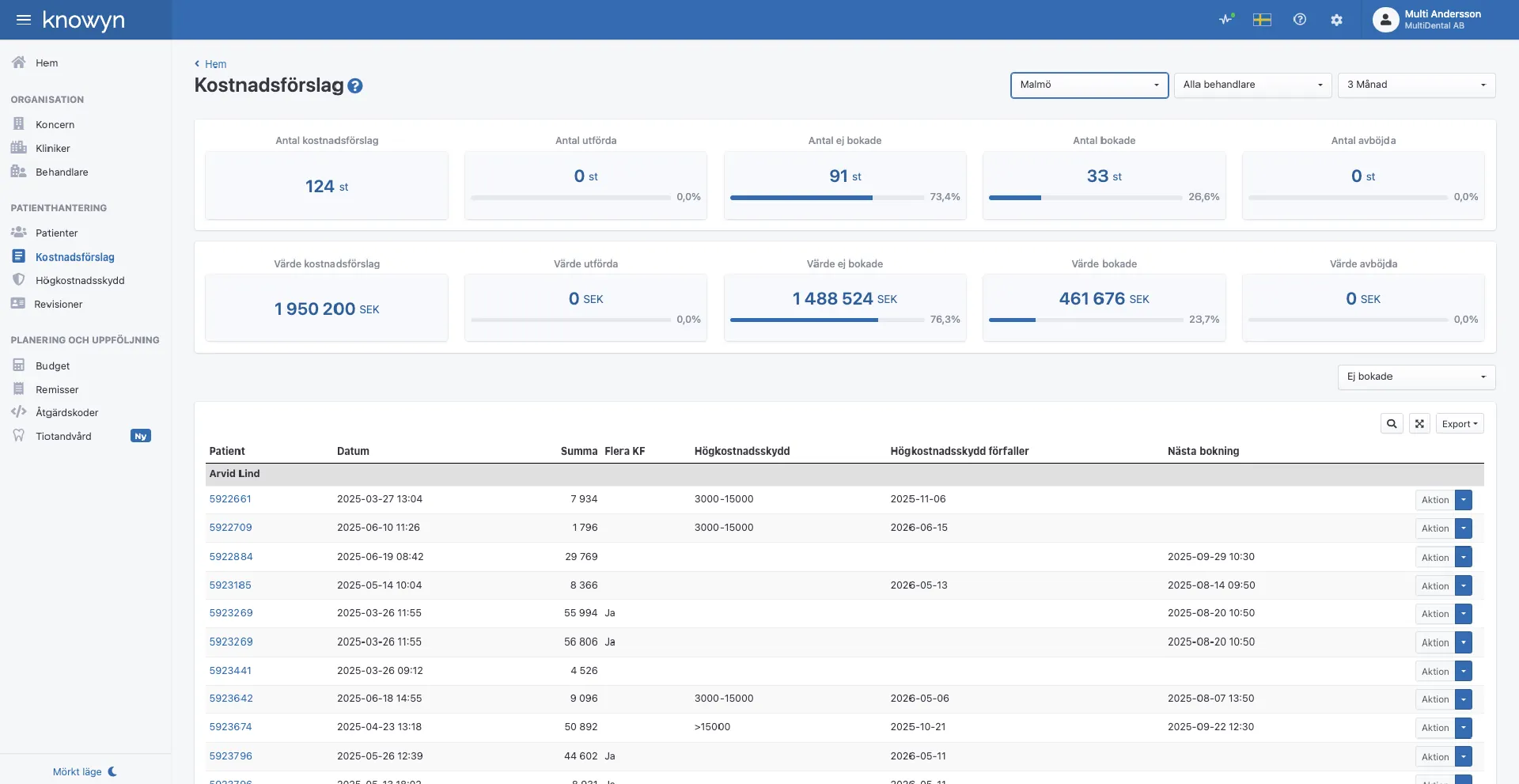The image size is (1519, 784).
Task: Open the Malmö clinic dropdown
Action: coord(1089,85)
